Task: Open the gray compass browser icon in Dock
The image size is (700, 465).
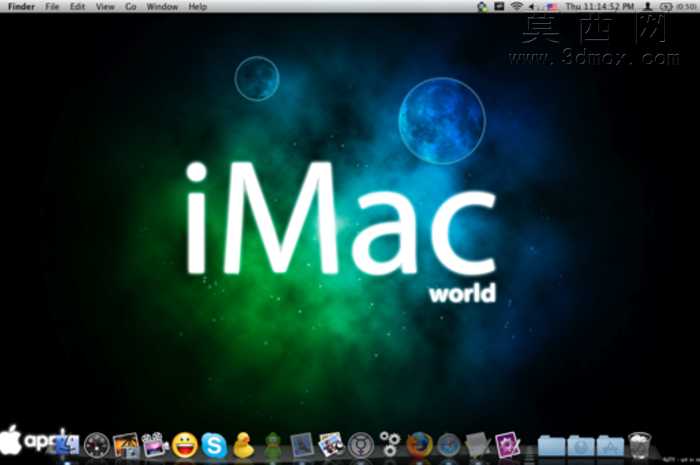Action: pos(449,445)
